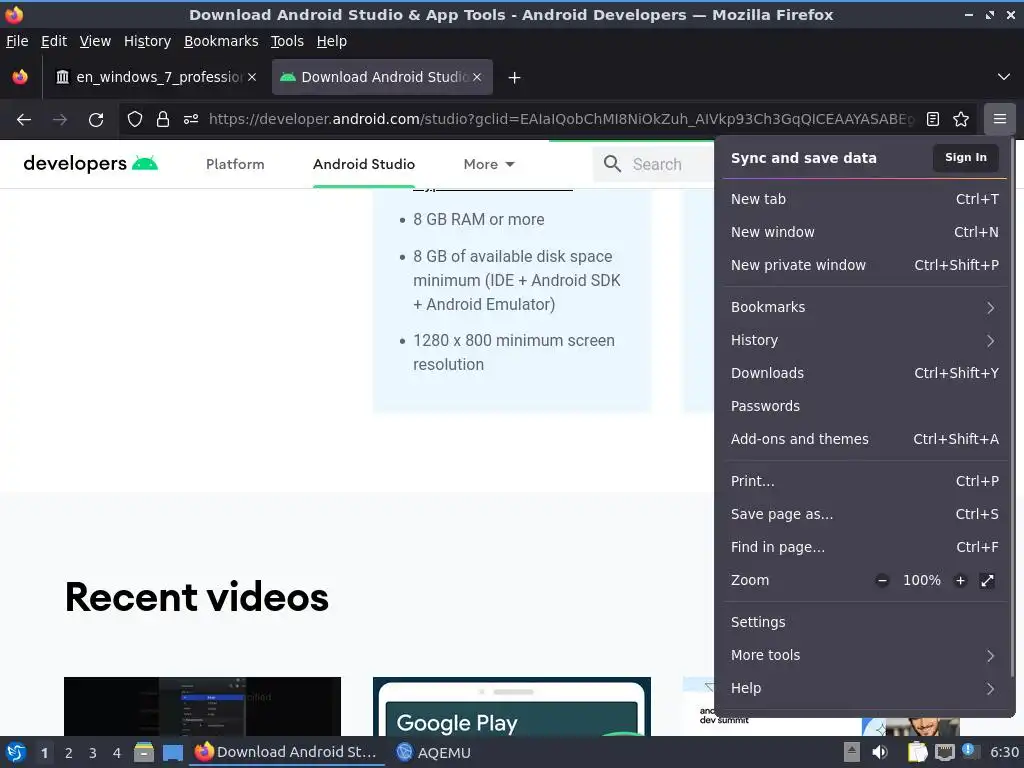Click the site security padlock icon
1024x768 pixels.
pos(163,119)
